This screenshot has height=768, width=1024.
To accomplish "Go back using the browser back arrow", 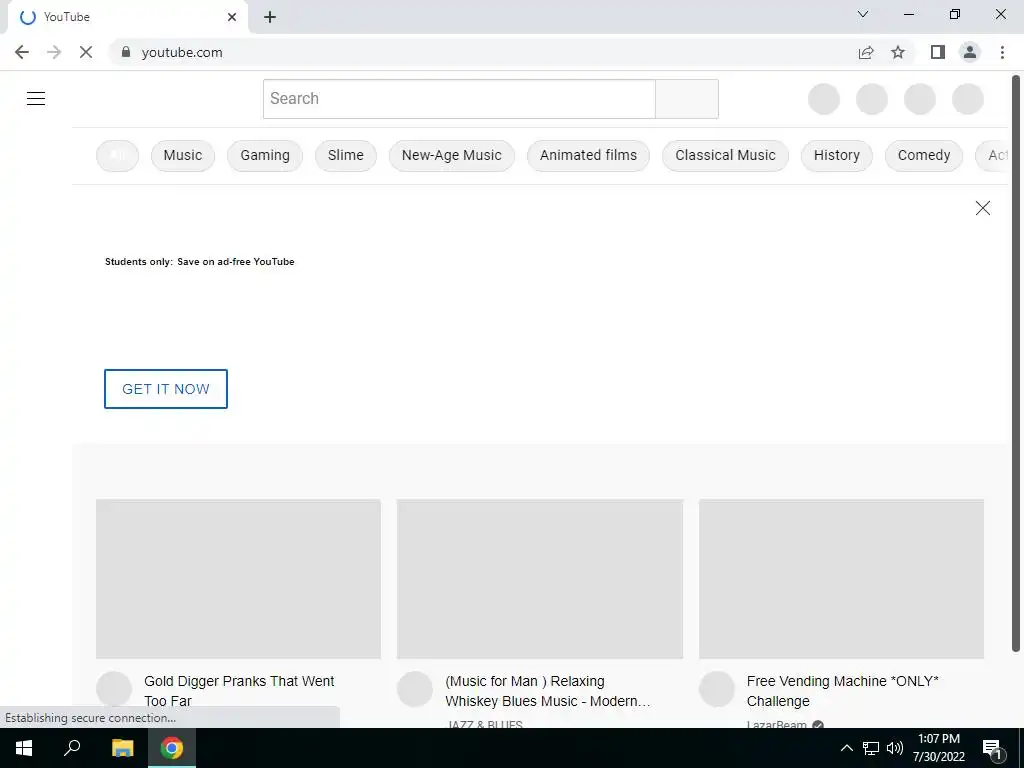I will 22,52.
